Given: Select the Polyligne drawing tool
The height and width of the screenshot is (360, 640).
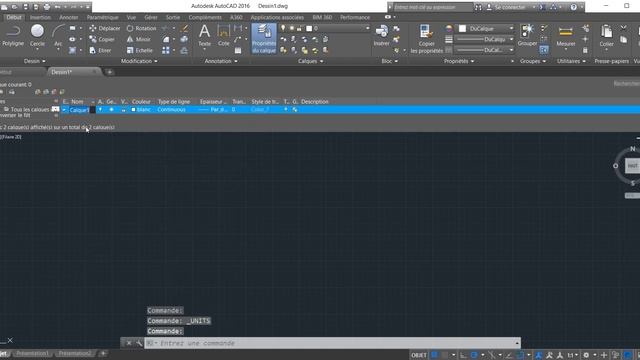Looking at the screenshot, I should point(13,36).
